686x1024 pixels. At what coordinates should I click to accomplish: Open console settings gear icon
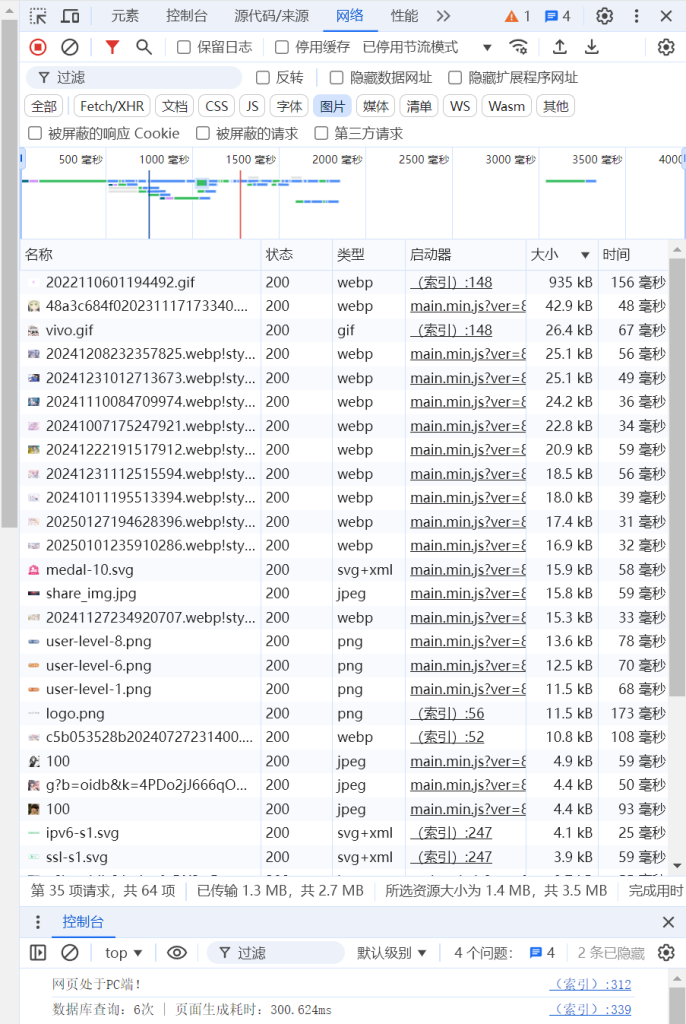click(x=666, y=953)
